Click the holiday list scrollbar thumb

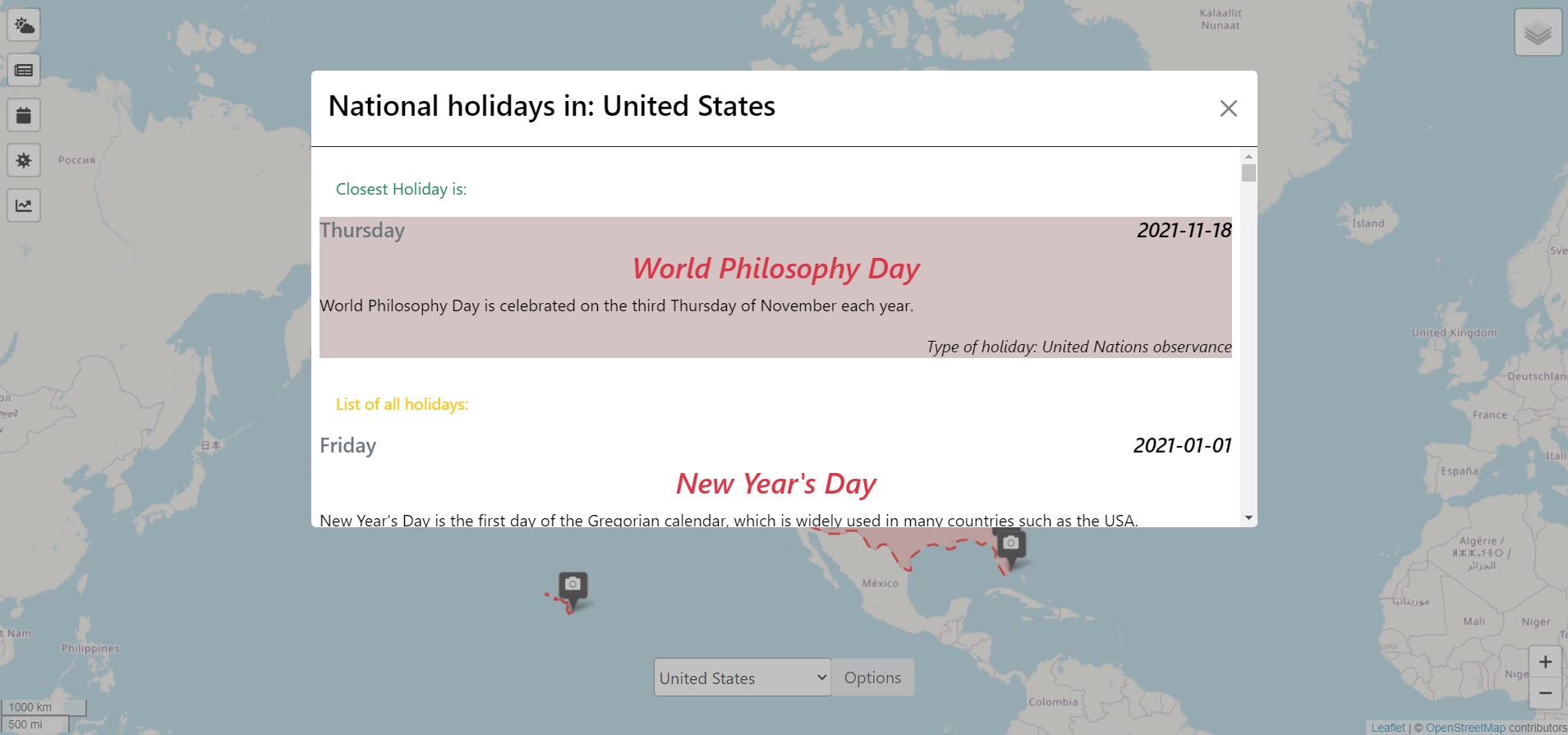(x=1248, y=173)
